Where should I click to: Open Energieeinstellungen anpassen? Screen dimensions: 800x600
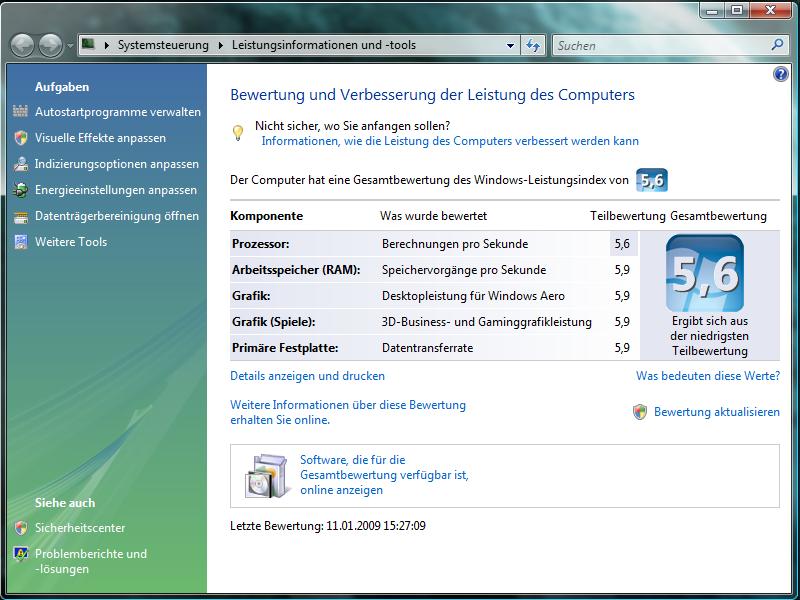[116, 190]
